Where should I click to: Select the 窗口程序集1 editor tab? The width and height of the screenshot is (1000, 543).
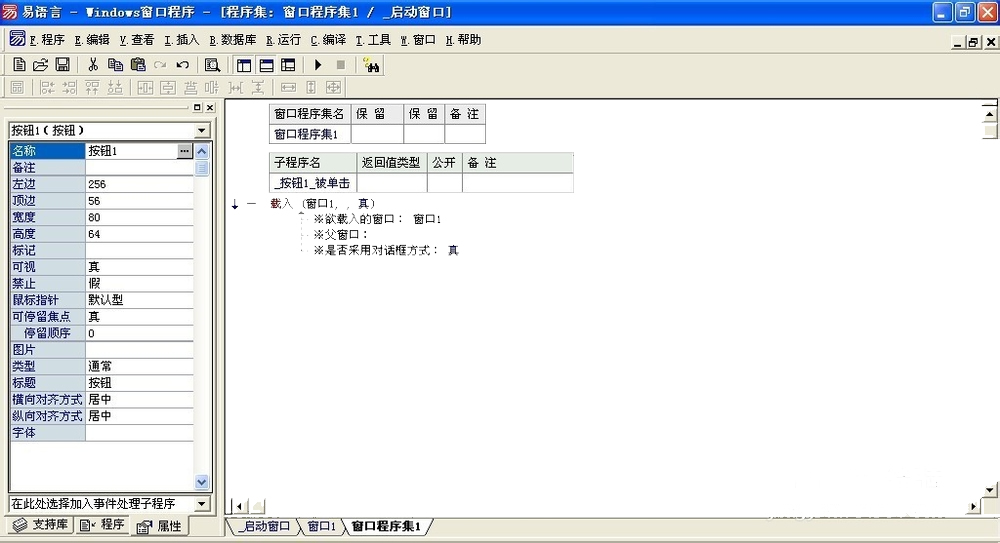pos(386,526)
